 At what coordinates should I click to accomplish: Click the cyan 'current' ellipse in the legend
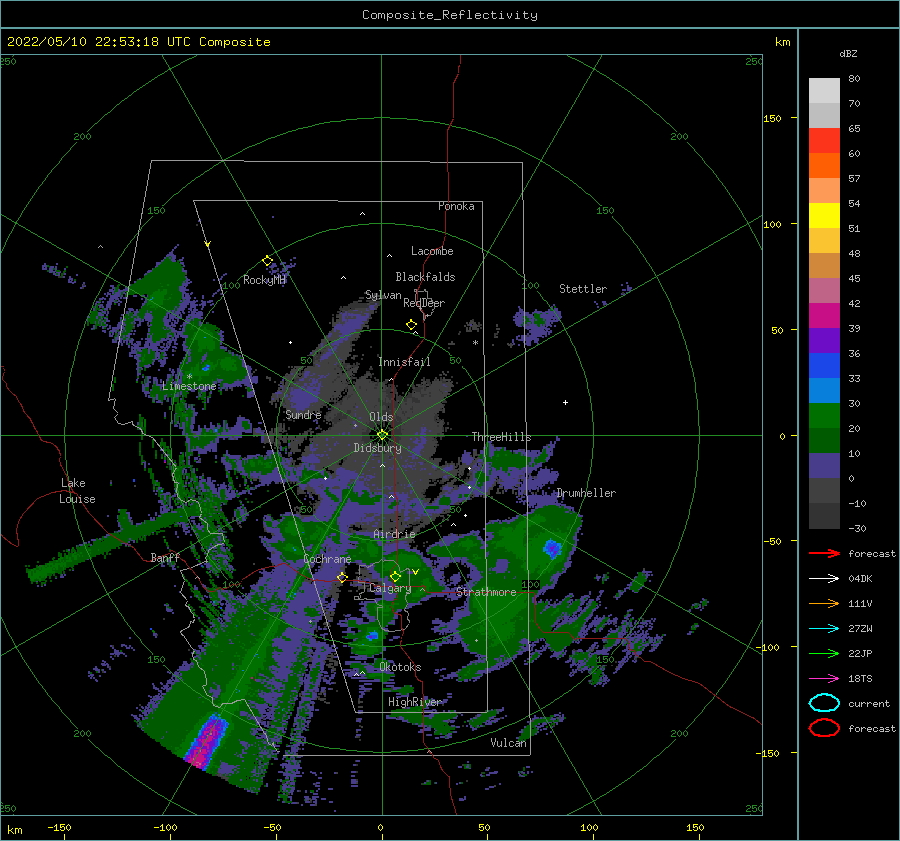[824, 703]
